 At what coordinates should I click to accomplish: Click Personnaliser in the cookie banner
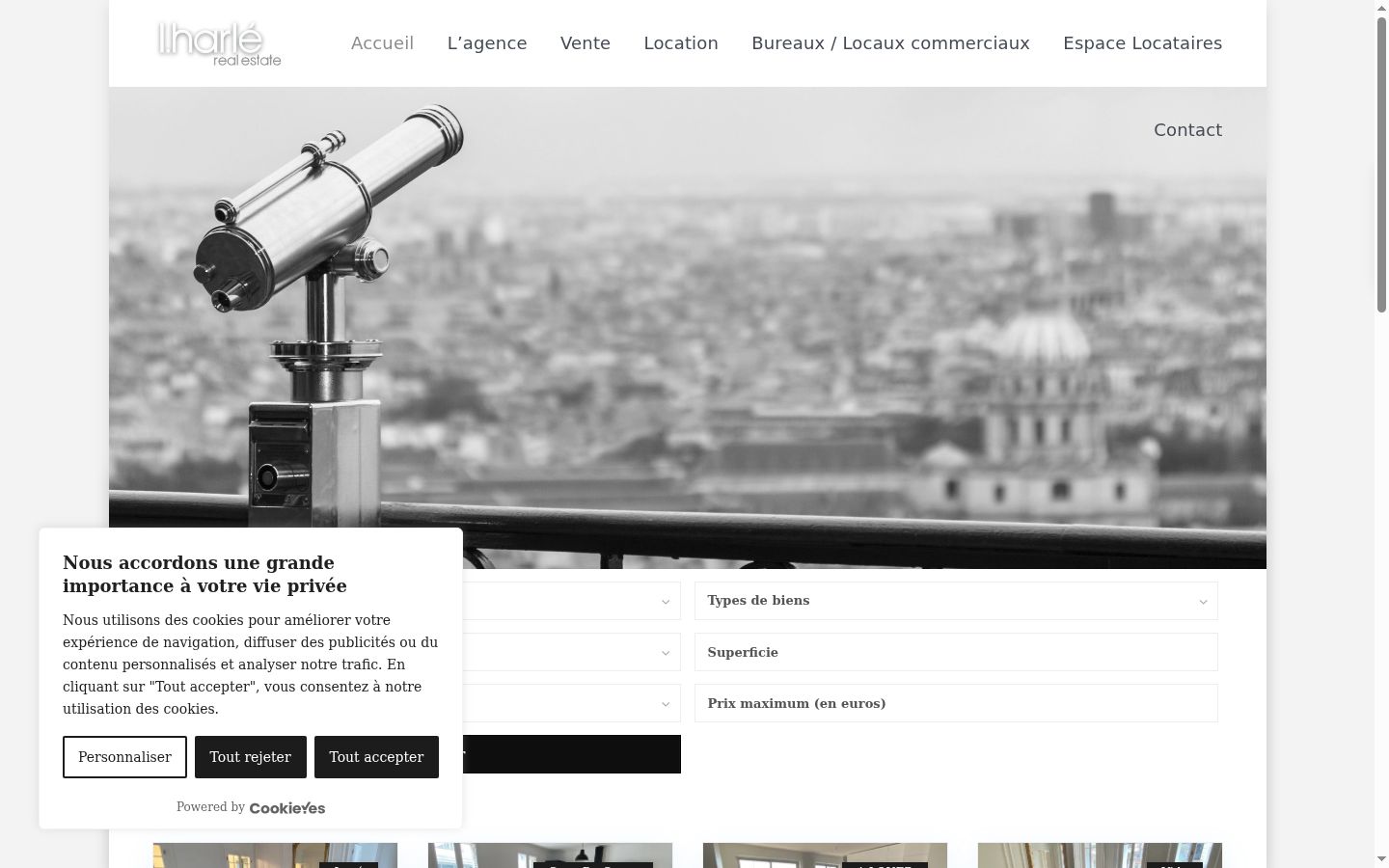click(x=124, y=757)
